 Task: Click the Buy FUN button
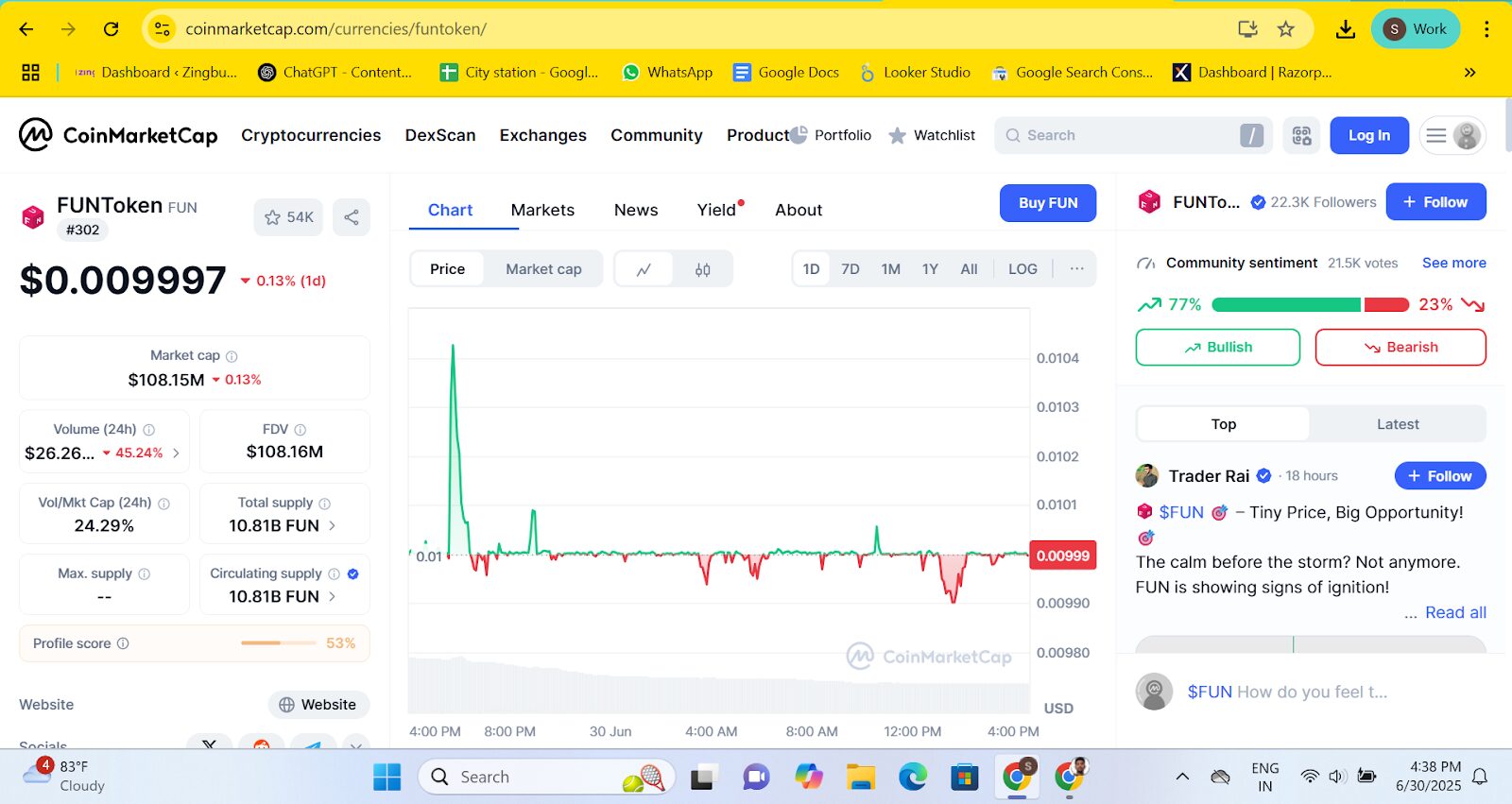point(1047,203)
